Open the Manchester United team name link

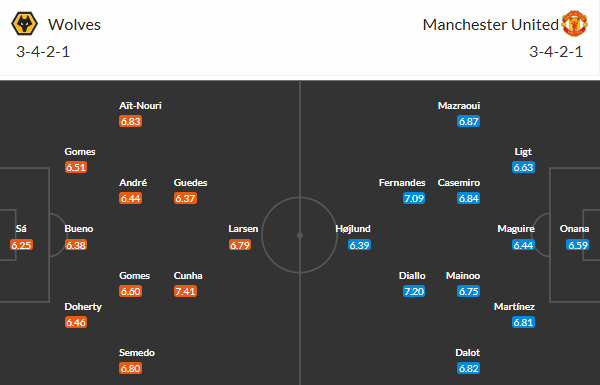click(x=491, y=24)
